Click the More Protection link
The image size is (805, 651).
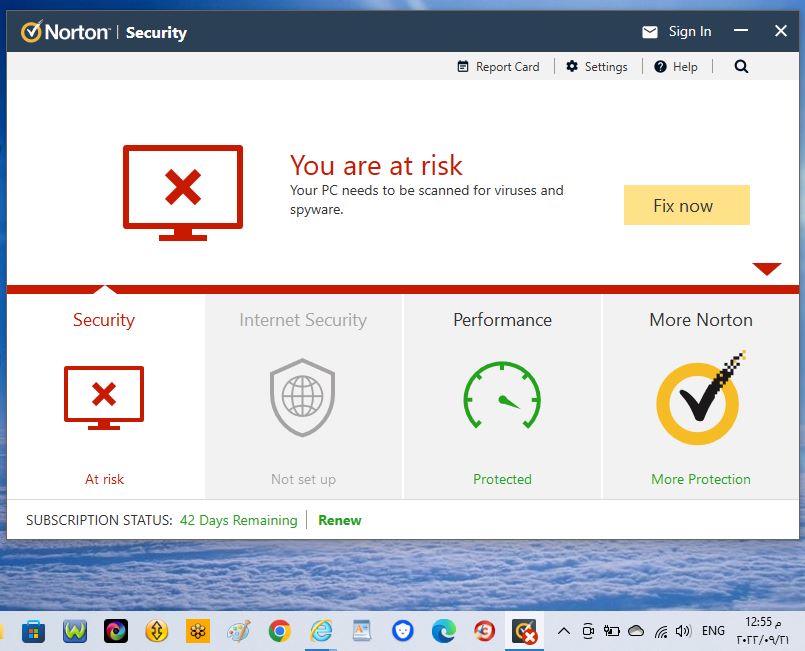(x=701, y=479)
